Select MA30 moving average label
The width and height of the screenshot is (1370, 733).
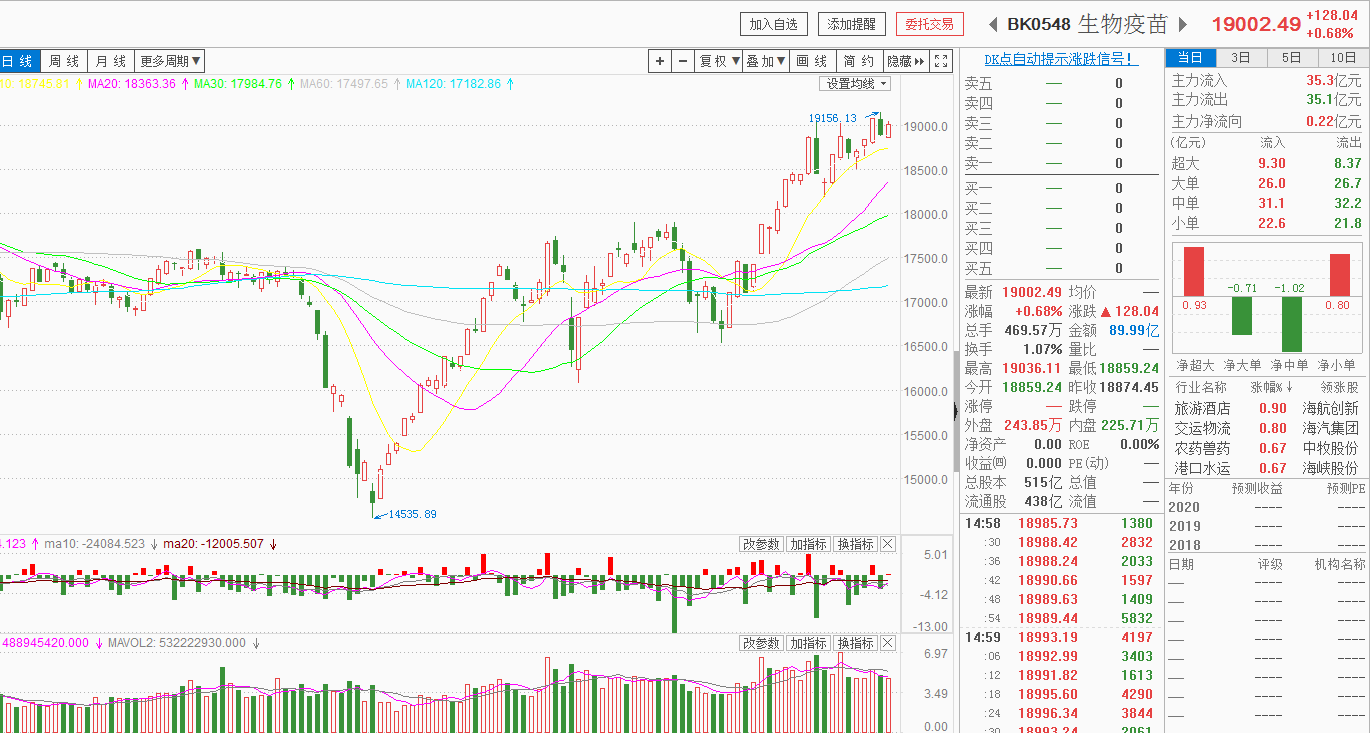238,84
